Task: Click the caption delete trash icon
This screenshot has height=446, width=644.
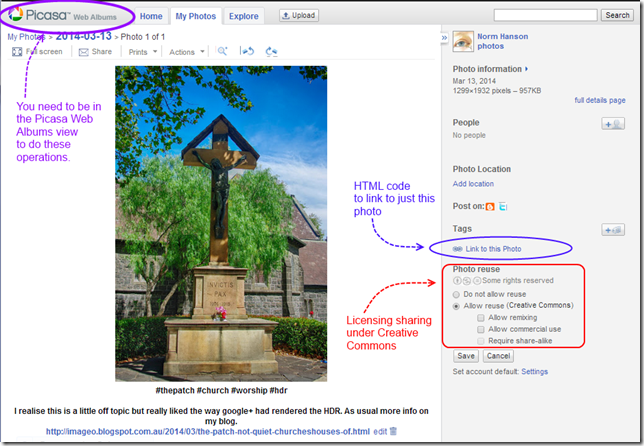Action: tap(393, 431)
